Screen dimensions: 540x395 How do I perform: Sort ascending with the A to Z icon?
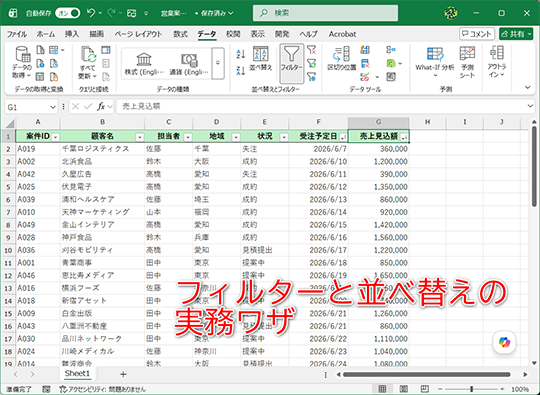click(x=240, y=54)
